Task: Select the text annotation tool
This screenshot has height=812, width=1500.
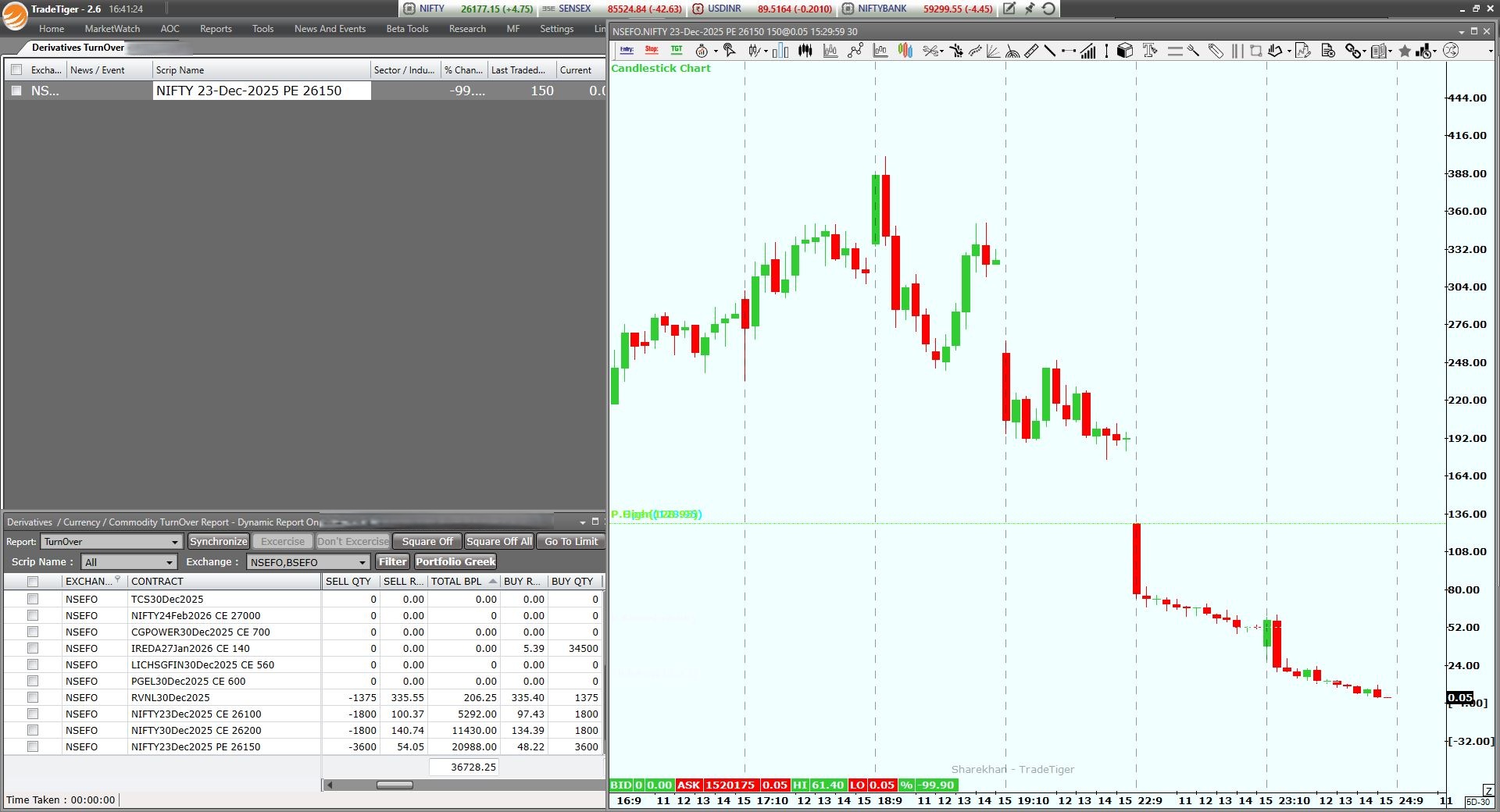Action: pyautogui.click(x=1149, y=51)
